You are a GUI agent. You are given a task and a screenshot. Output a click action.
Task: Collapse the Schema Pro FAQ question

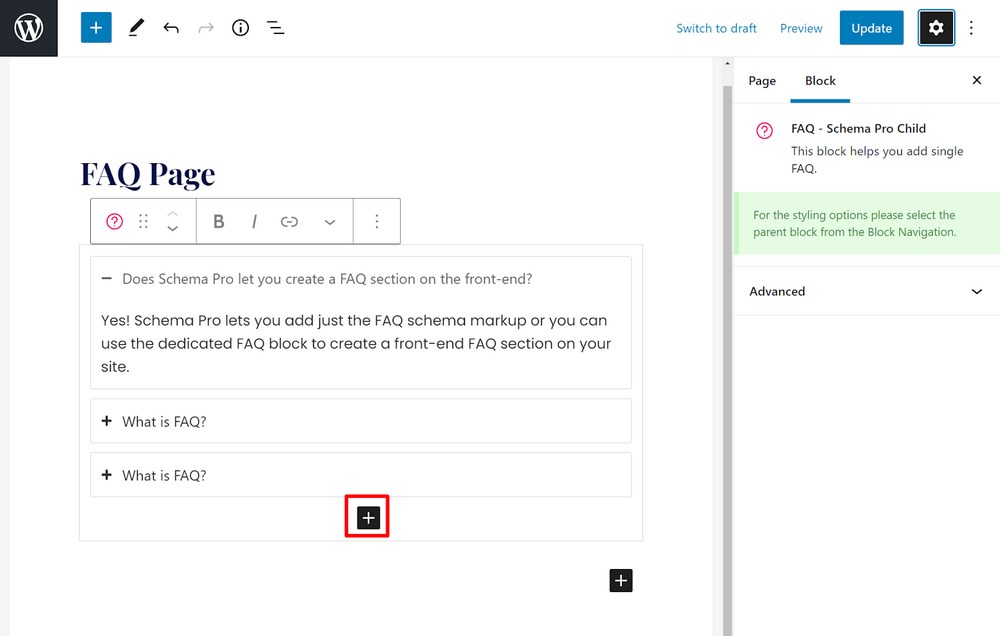(107, 278)
